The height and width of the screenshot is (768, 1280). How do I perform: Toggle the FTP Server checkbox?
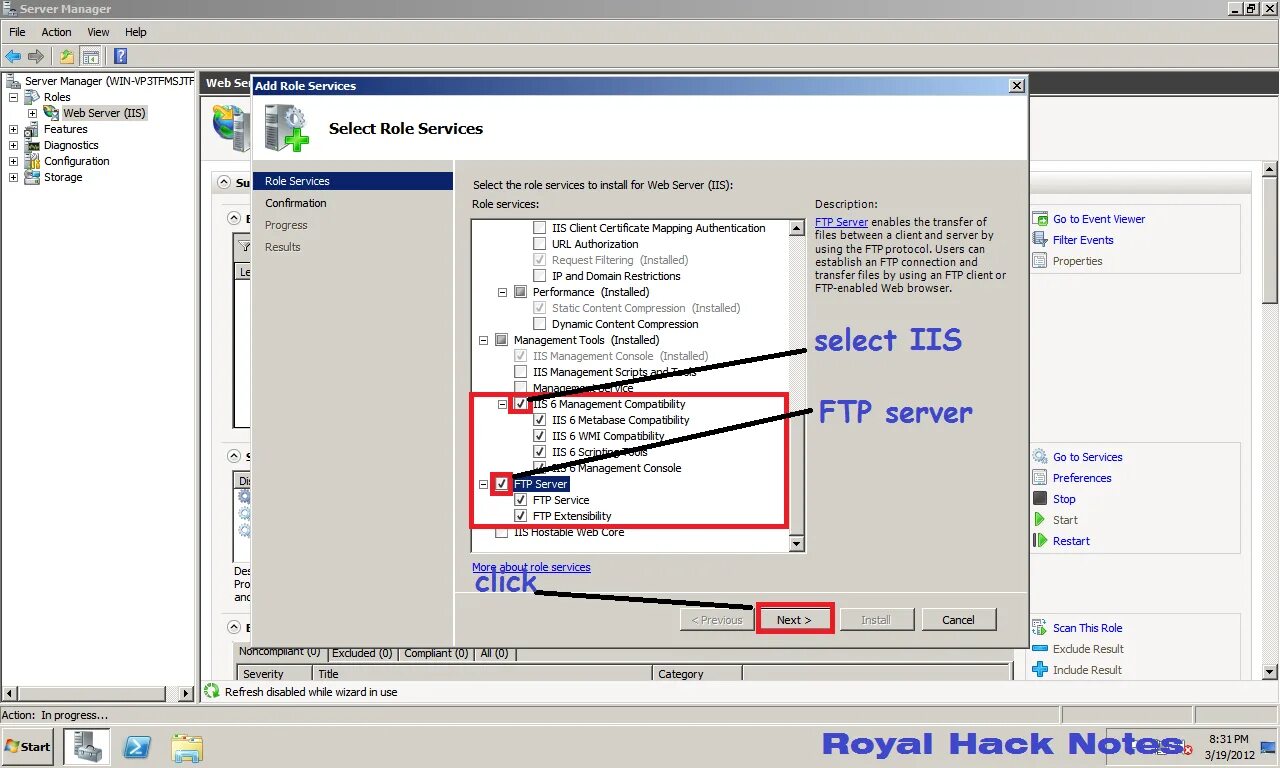tap(501, 484)
